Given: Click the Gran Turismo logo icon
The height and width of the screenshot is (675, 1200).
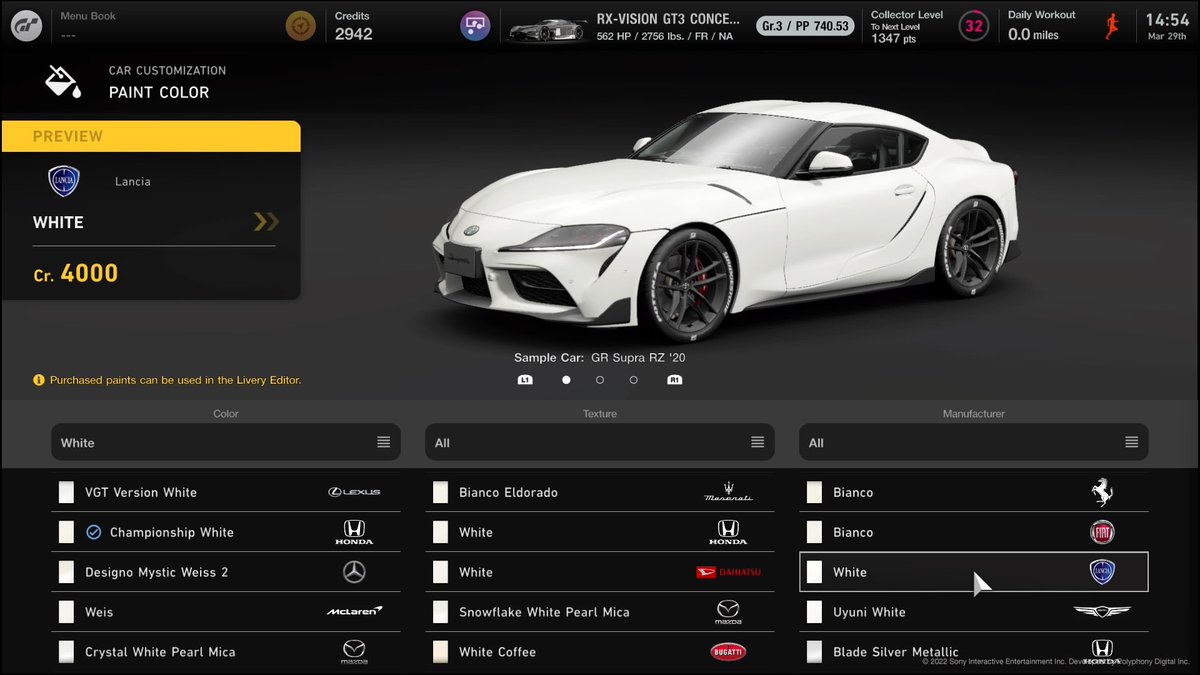Looking at the screenshot, I should 27,25.
